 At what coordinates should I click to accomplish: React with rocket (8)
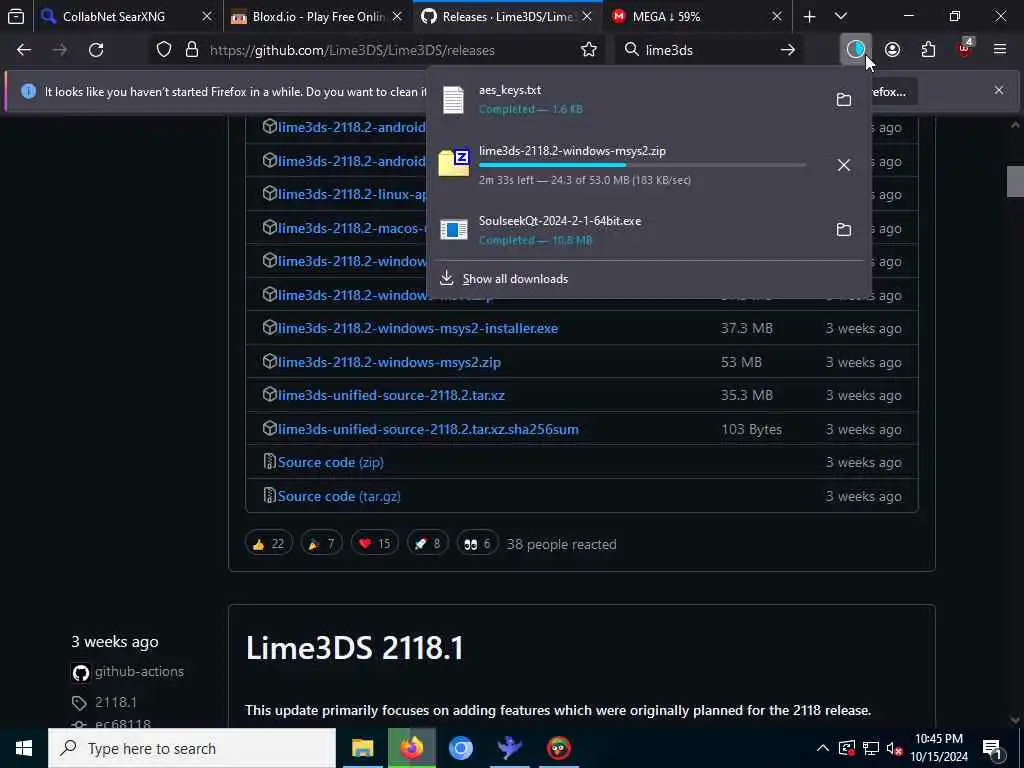(427, 544)
